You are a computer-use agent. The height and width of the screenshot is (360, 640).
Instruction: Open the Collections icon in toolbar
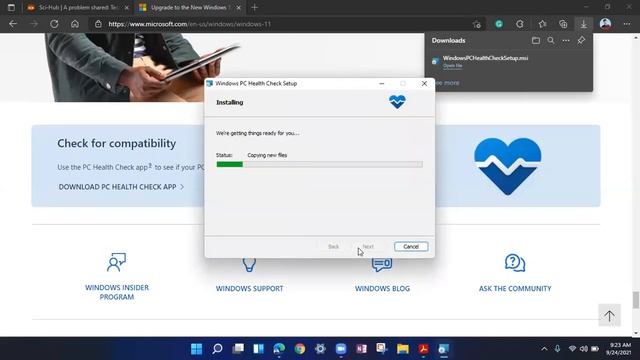pyautogui.click(x=563, y=24)
